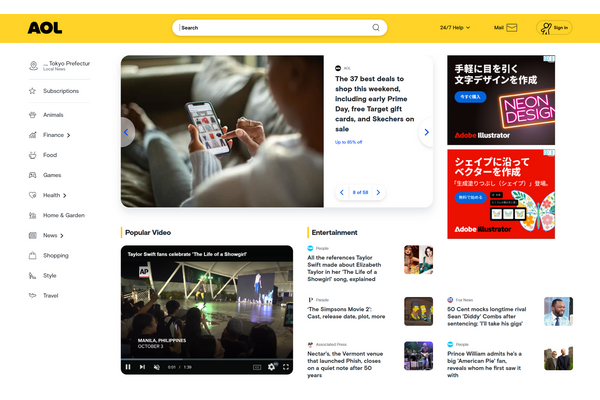
Task: Expand the 24/7 Help dropdown
Action: [x=455, y=28]
